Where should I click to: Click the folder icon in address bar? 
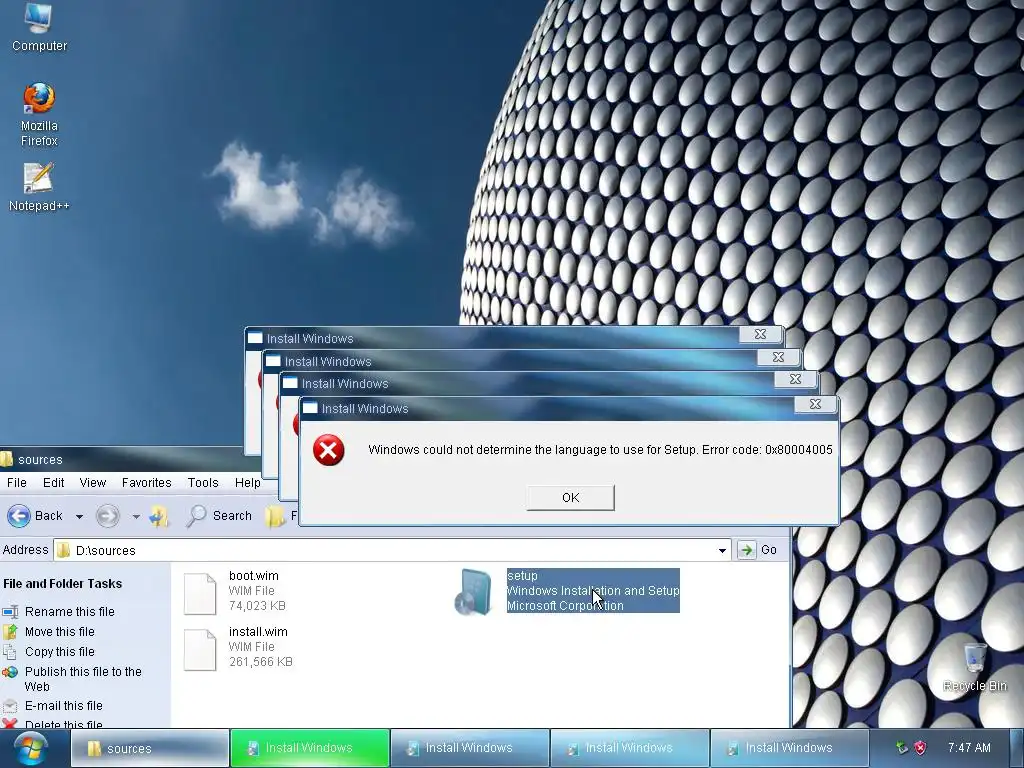pos(63,550)
